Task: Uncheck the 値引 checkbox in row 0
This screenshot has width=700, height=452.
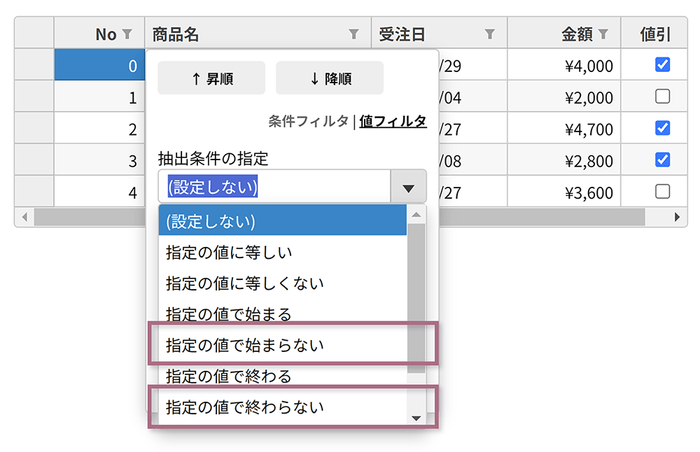Action: pos(662,65)
